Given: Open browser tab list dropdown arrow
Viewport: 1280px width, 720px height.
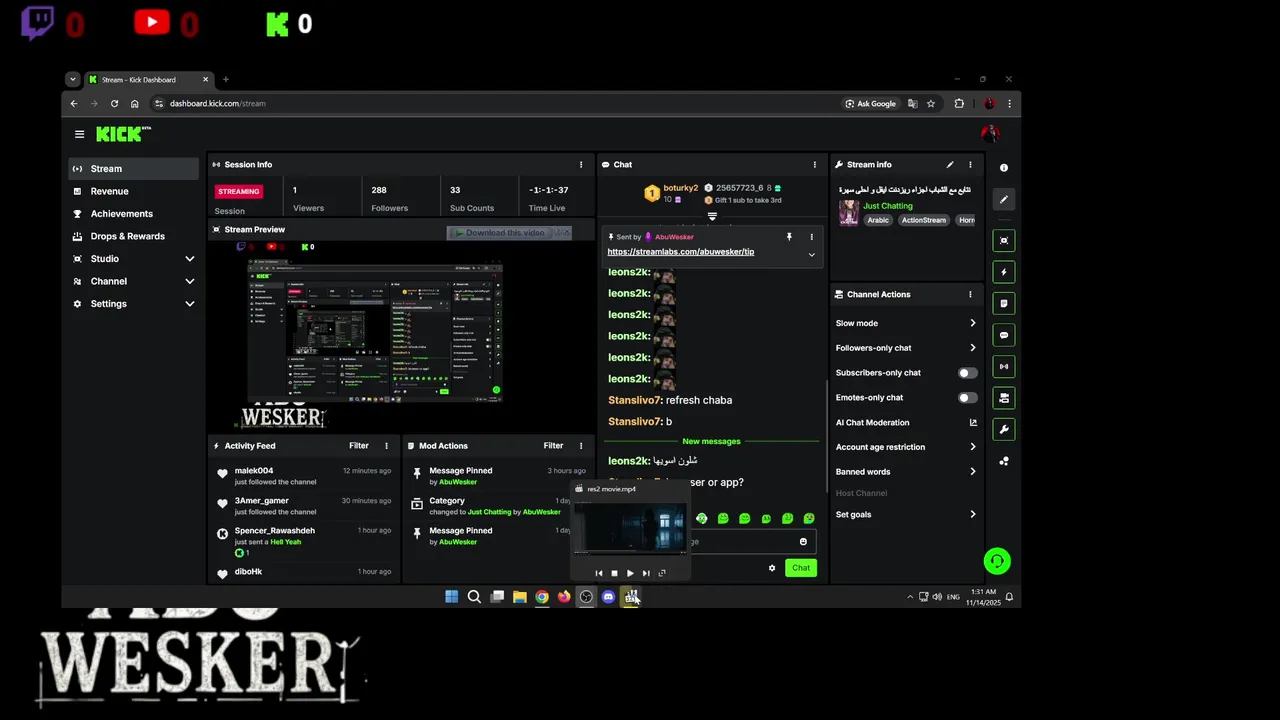Looking at the screenshot, I should [x=73, y=80].
